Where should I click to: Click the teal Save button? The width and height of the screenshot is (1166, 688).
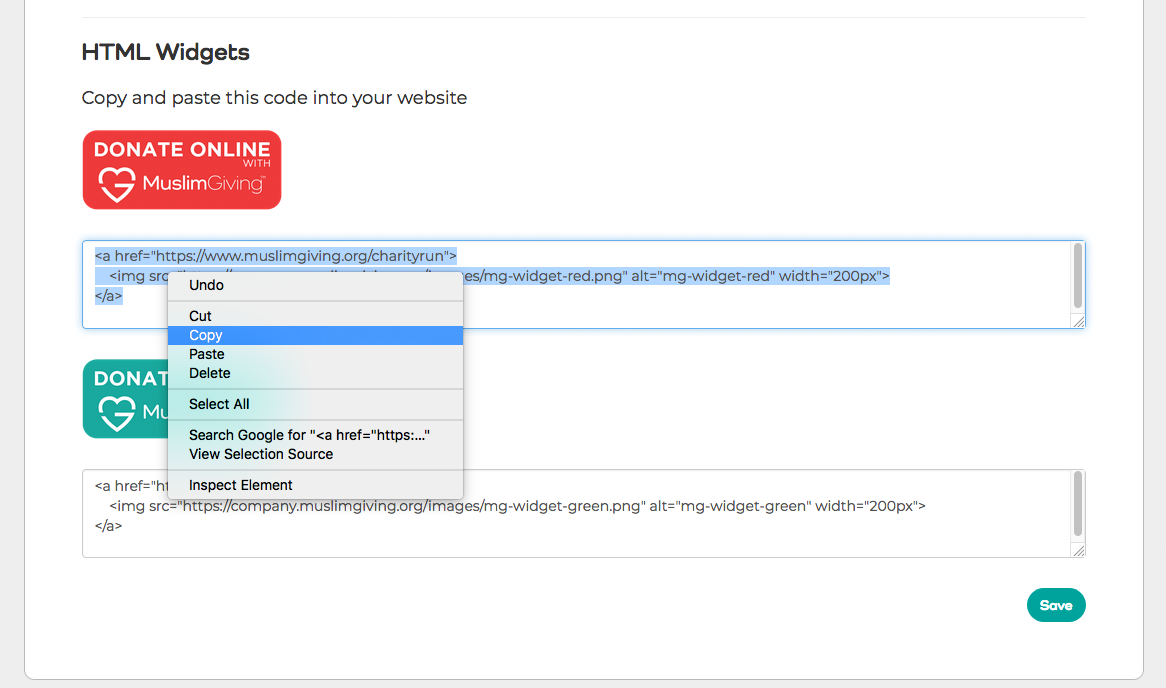1056,605
